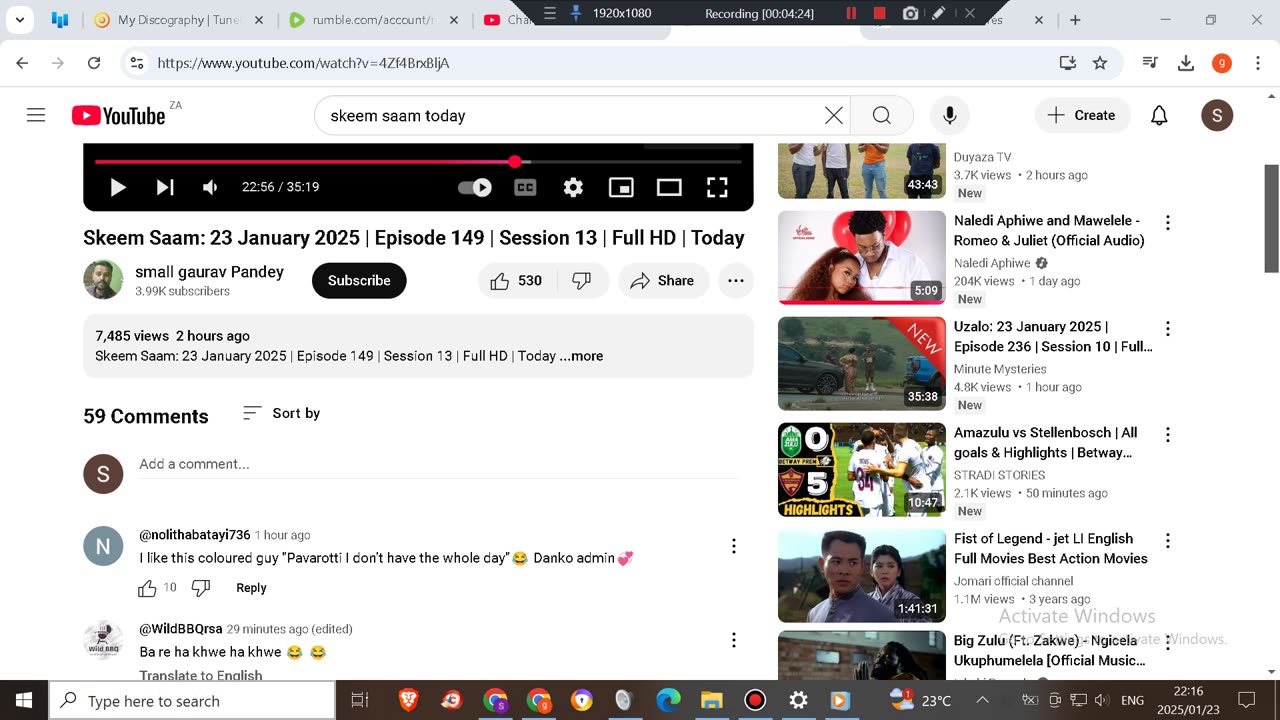Switch to miniplayer mode
The height and width of the screenshot is (720, 1280).
(x=621, y=187)
